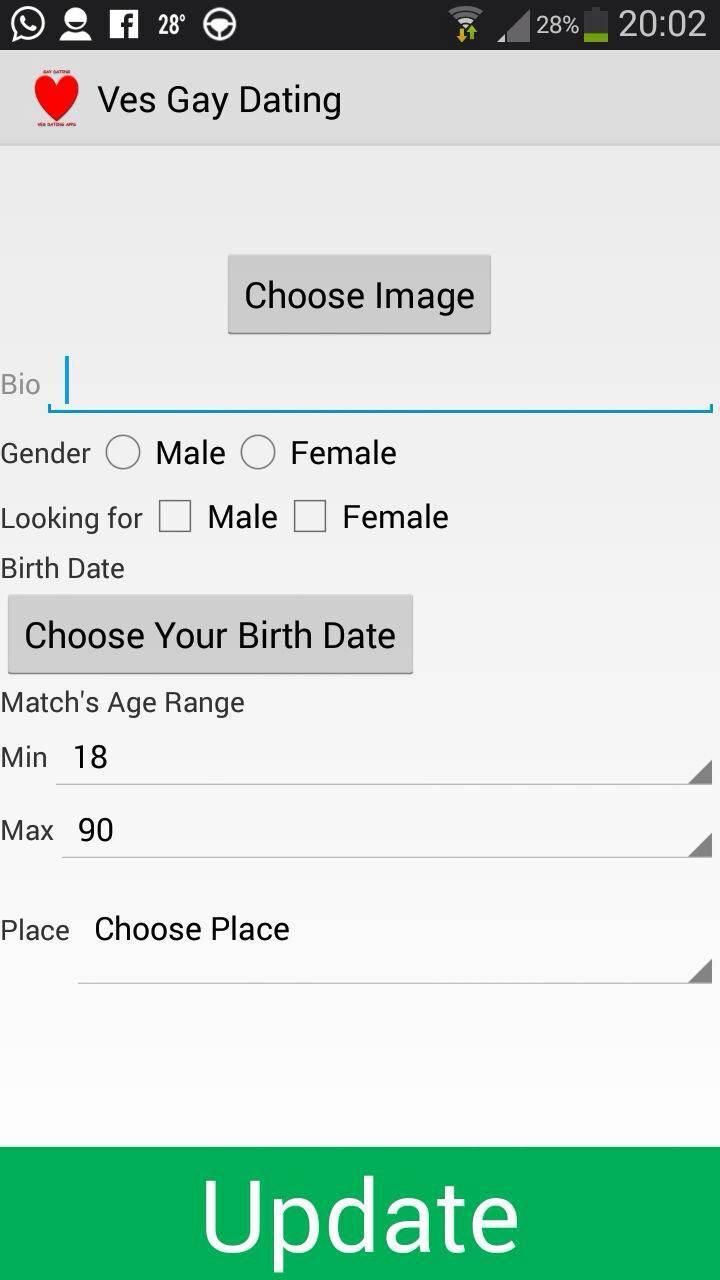This screenshot has width=720, height=1280.
Task: Tap the battery indicator icon
Action: (596, 24)
